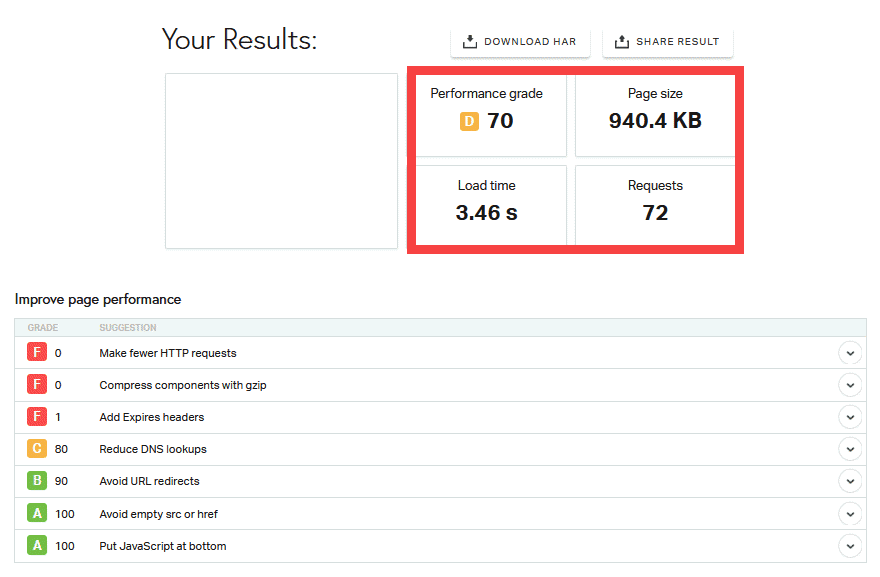The image size is (880, 577).
Task: Expand the Make fewer HTTP requests suggestion
Action: pos(850,352)
